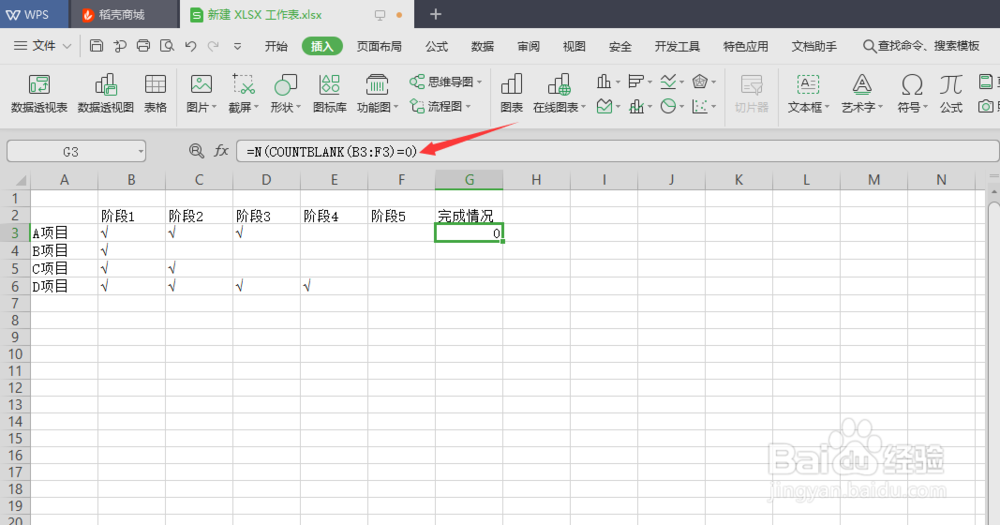Click the WPS home tab
The height and width of the screenshot is (525, 1000).
[34, 14]
